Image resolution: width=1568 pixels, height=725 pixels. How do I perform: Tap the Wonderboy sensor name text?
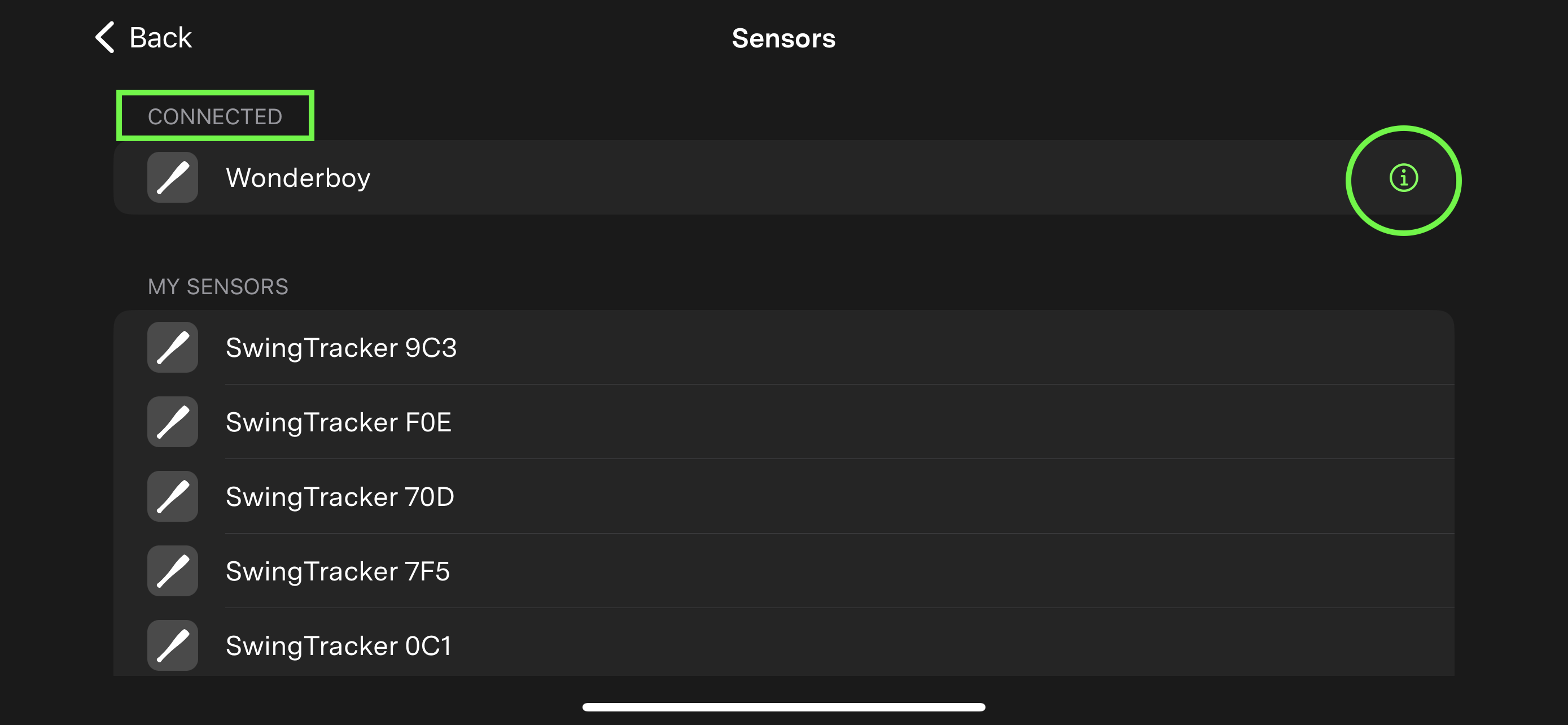coord(297,178)
